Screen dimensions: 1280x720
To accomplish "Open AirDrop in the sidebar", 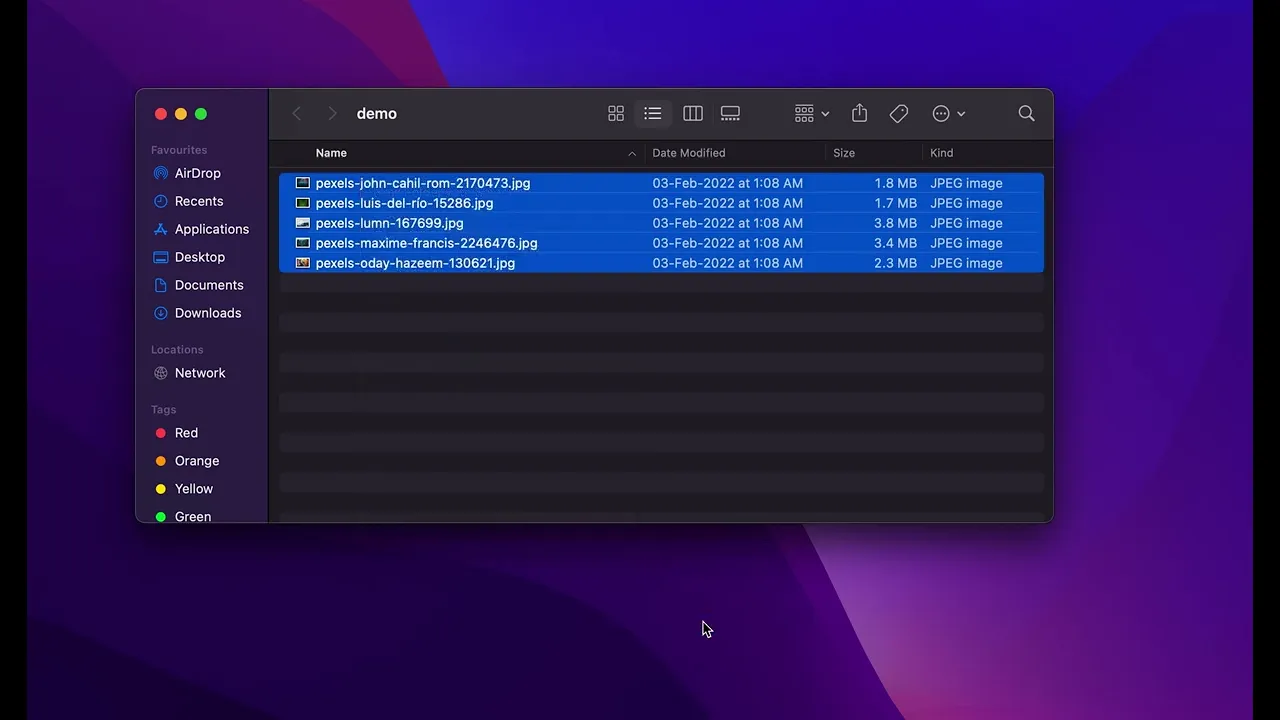I will [x=198, y=173].
